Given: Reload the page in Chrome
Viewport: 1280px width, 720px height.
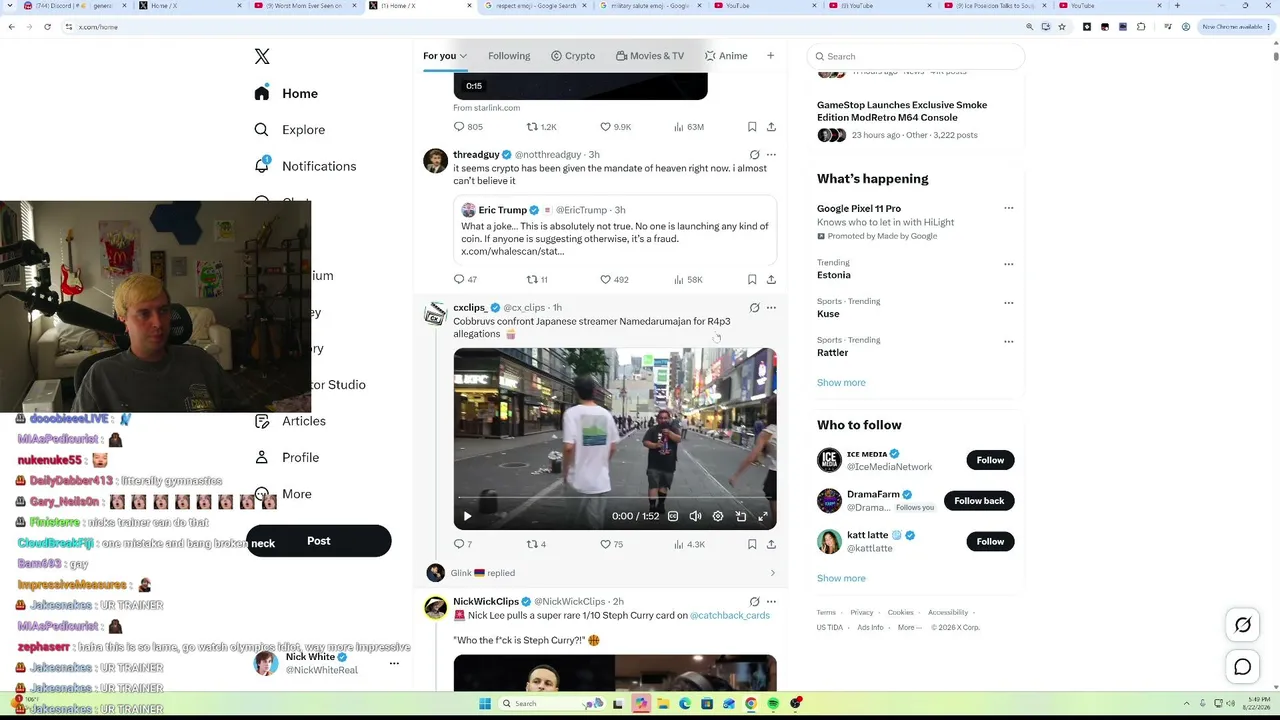Looking at the screenshot, I should click(47, 27).
